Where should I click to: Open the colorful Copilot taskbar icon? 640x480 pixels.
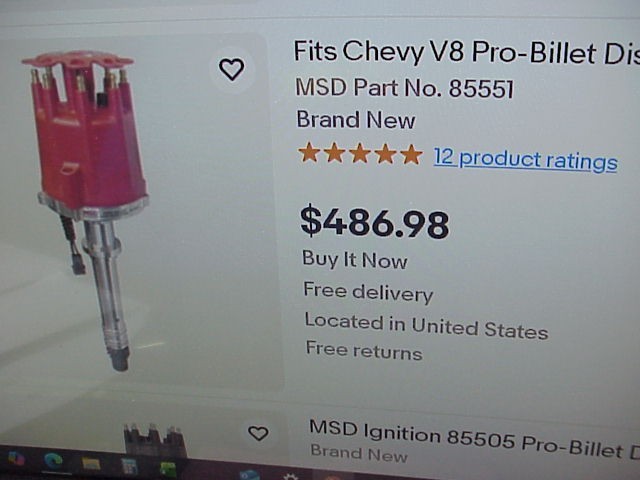pyautogui.click(x=16, y=459)
